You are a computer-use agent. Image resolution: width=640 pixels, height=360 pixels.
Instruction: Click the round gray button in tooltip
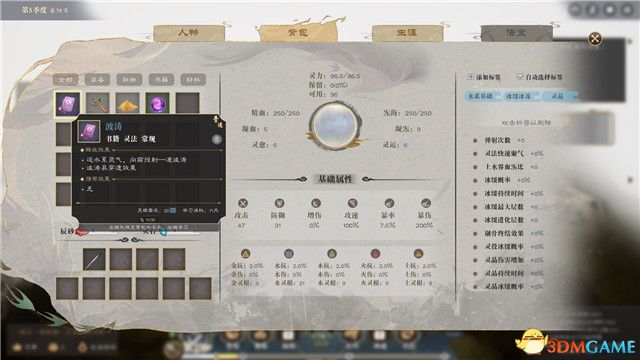pyautogui.click(x=217, y=139)
